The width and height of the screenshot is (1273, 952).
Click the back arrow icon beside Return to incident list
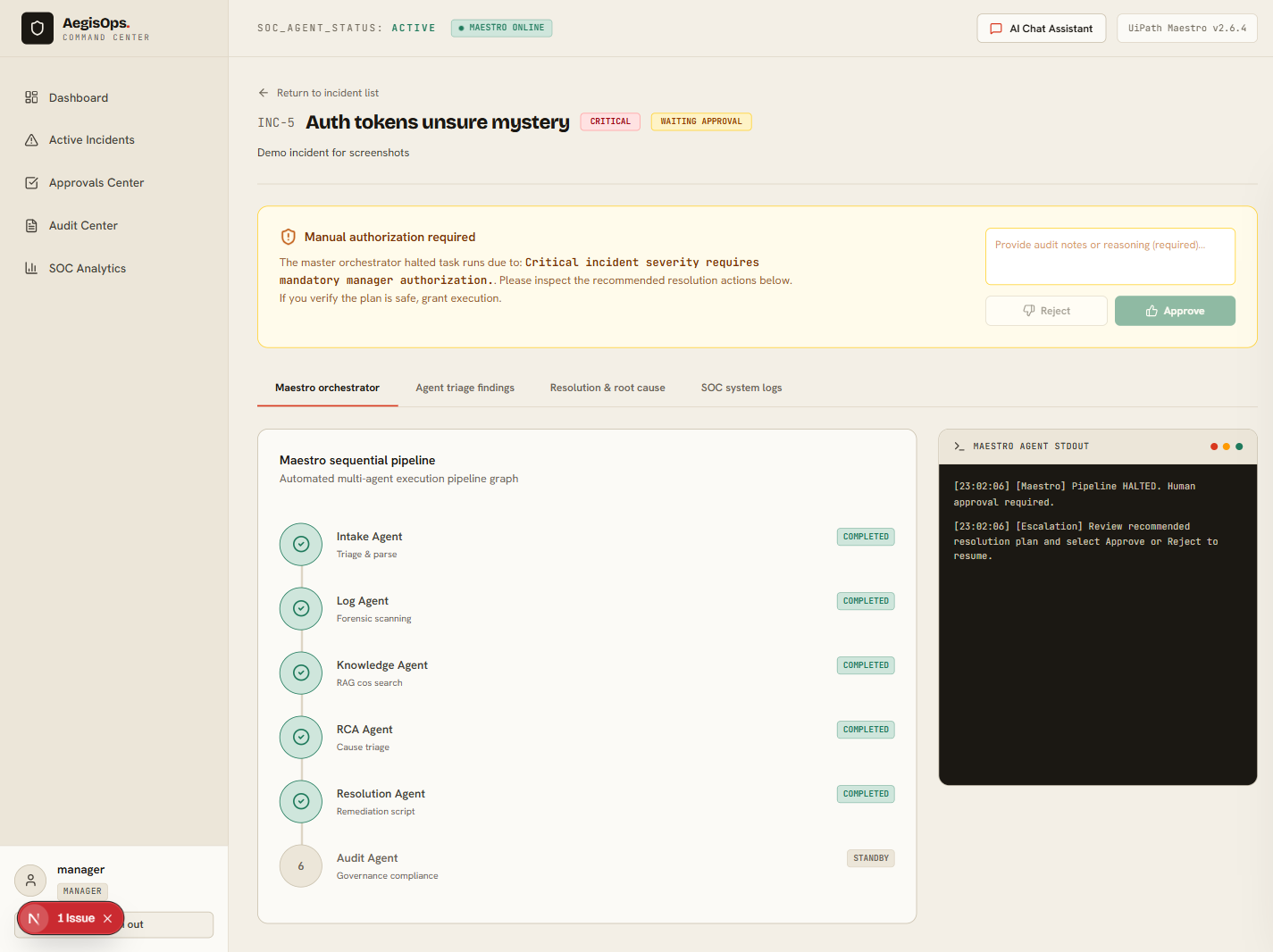(264, 93)
